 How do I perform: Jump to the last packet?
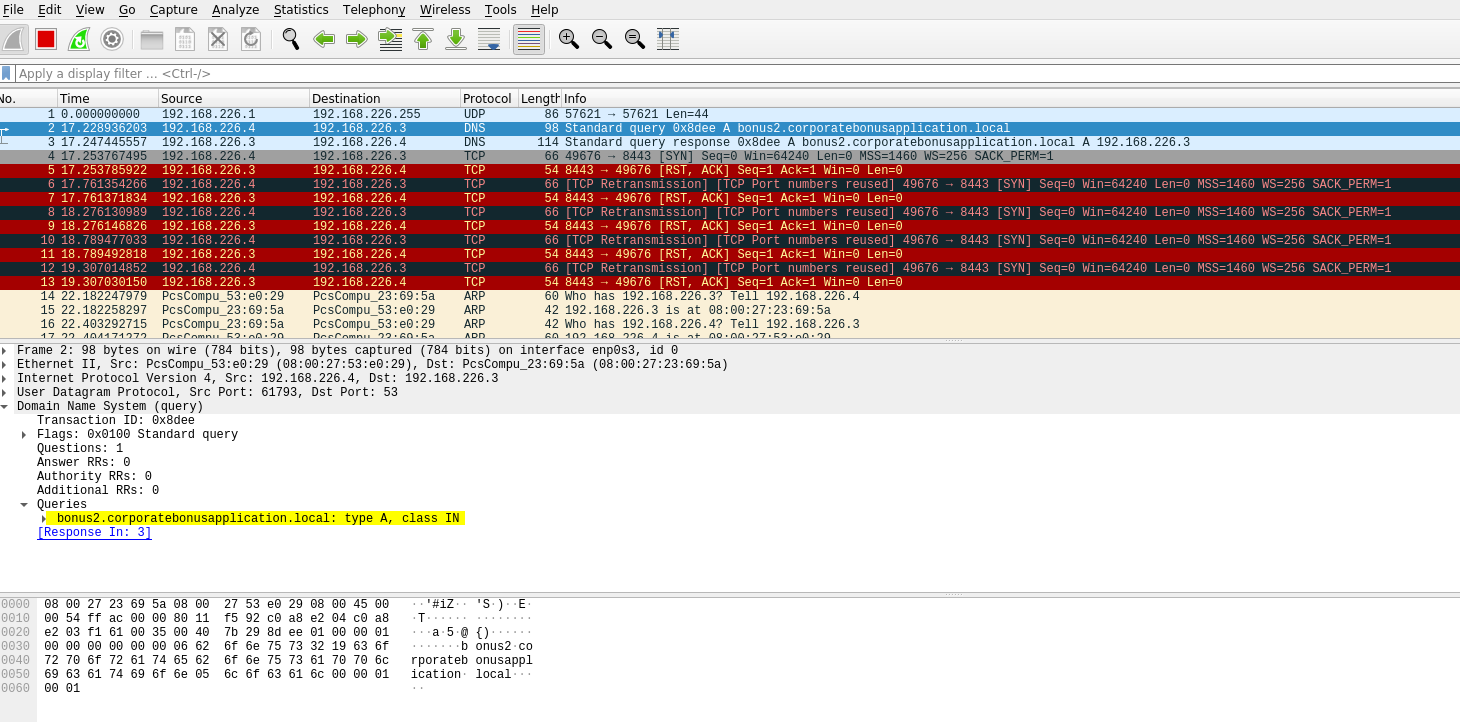(x=456, y=39)
